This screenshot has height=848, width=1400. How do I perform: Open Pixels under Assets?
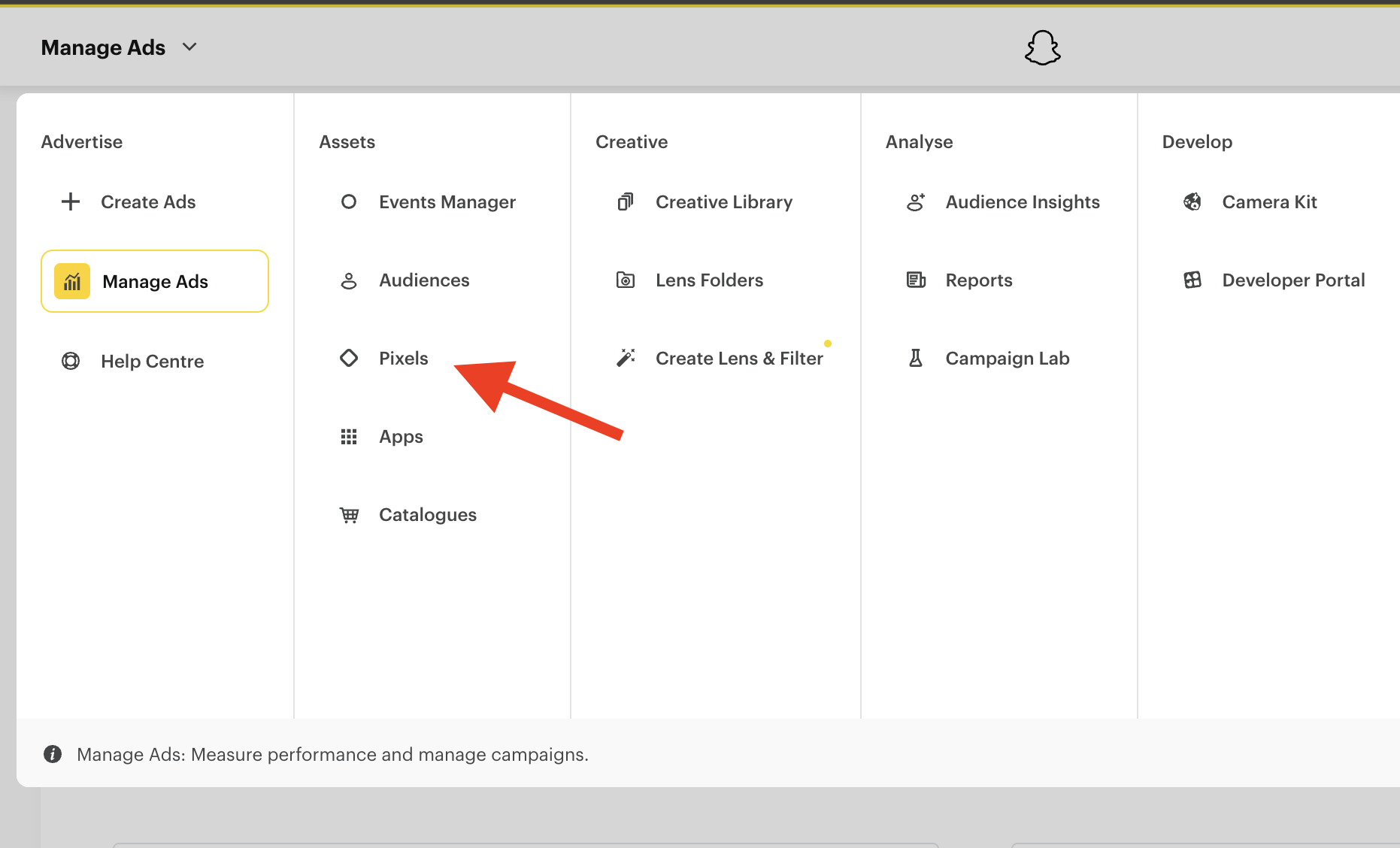(404, 358)
